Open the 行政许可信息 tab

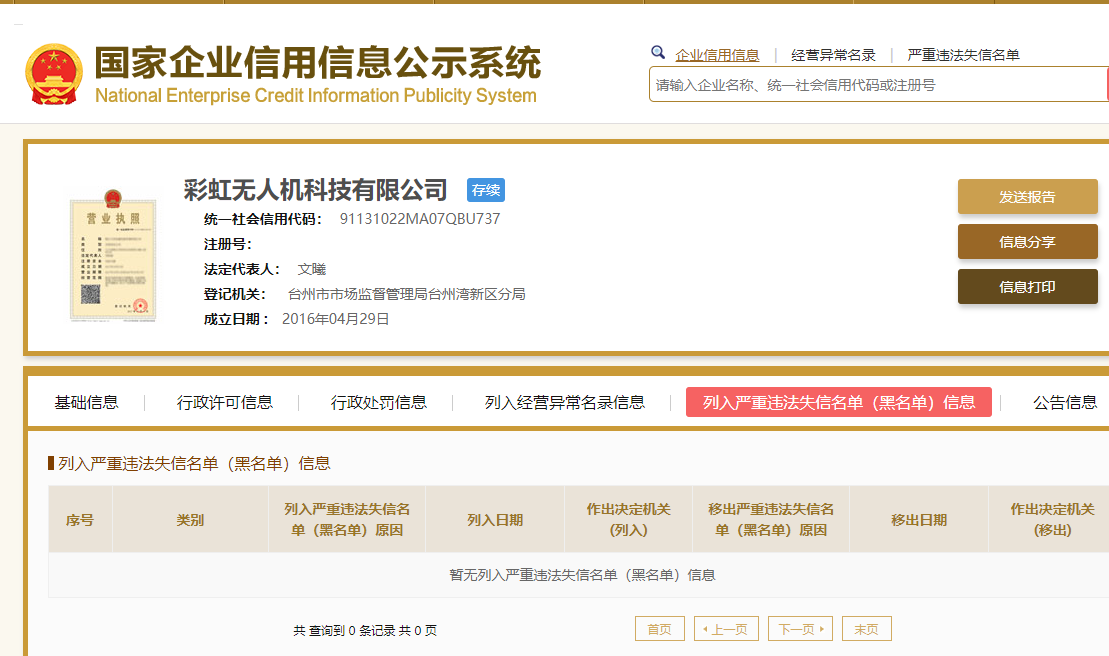point(225,402)
